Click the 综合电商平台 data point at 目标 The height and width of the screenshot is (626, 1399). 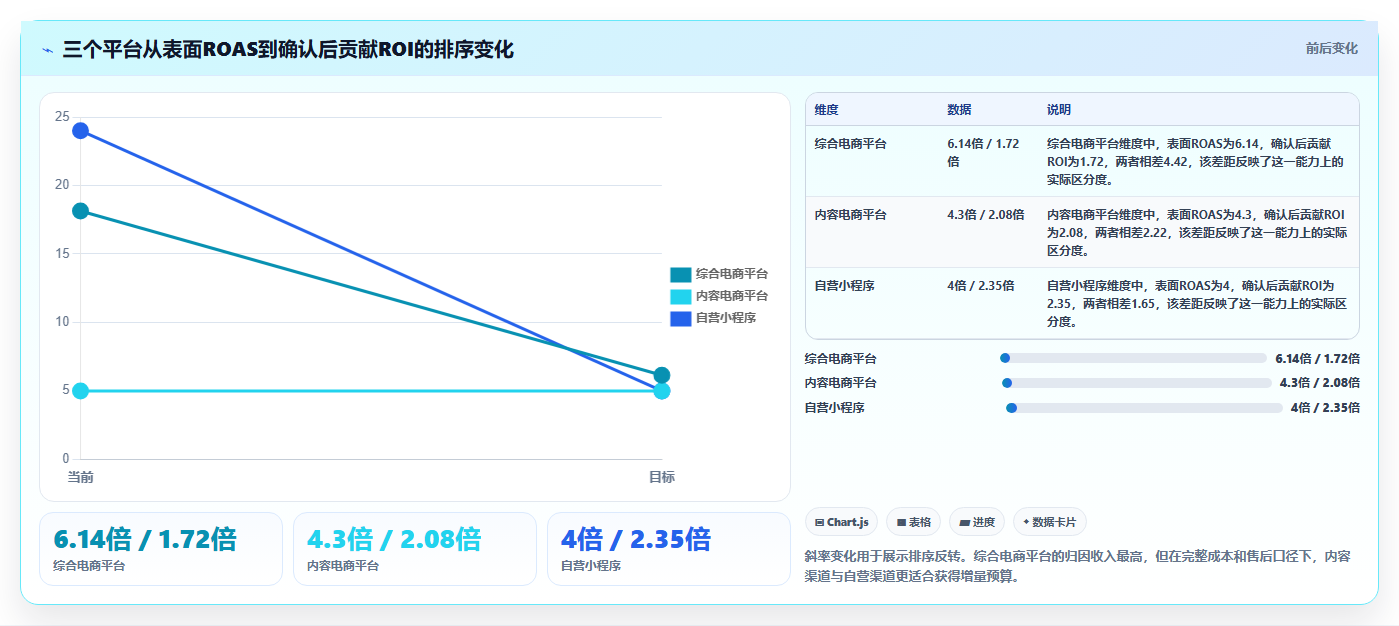(662, 375)
